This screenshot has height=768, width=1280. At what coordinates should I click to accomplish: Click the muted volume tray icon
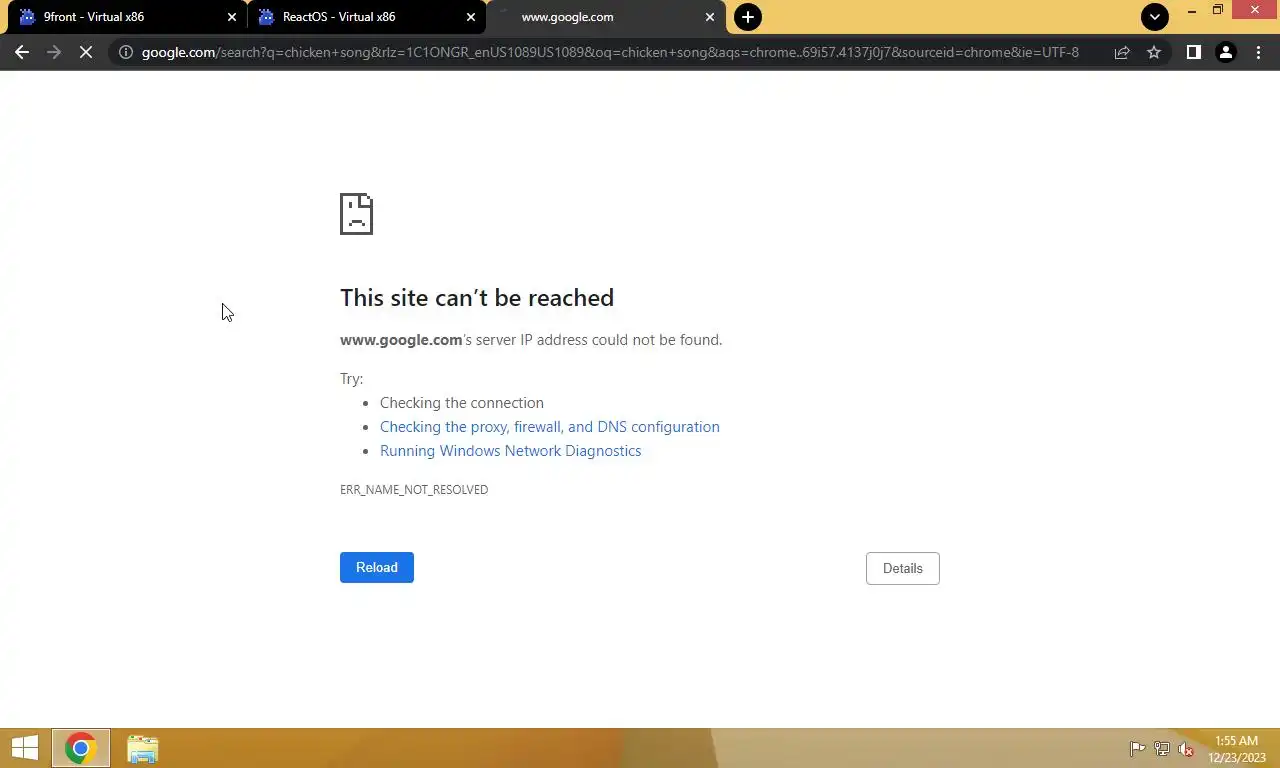[x=1186, y=749]
